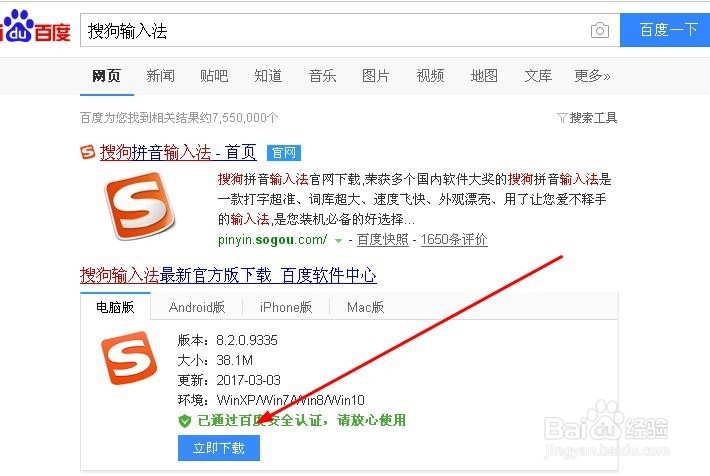Select the 电脑版 tab
The image size is (710, 476).
click(x=115, y=307)
